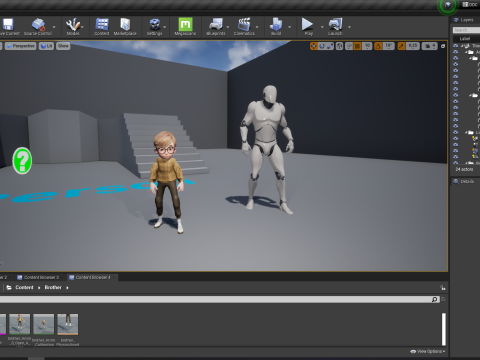The height and width of the screenshot is (360, 480).
Task: Select the Scale gizmo mode icon
Action: coord(330,46)
